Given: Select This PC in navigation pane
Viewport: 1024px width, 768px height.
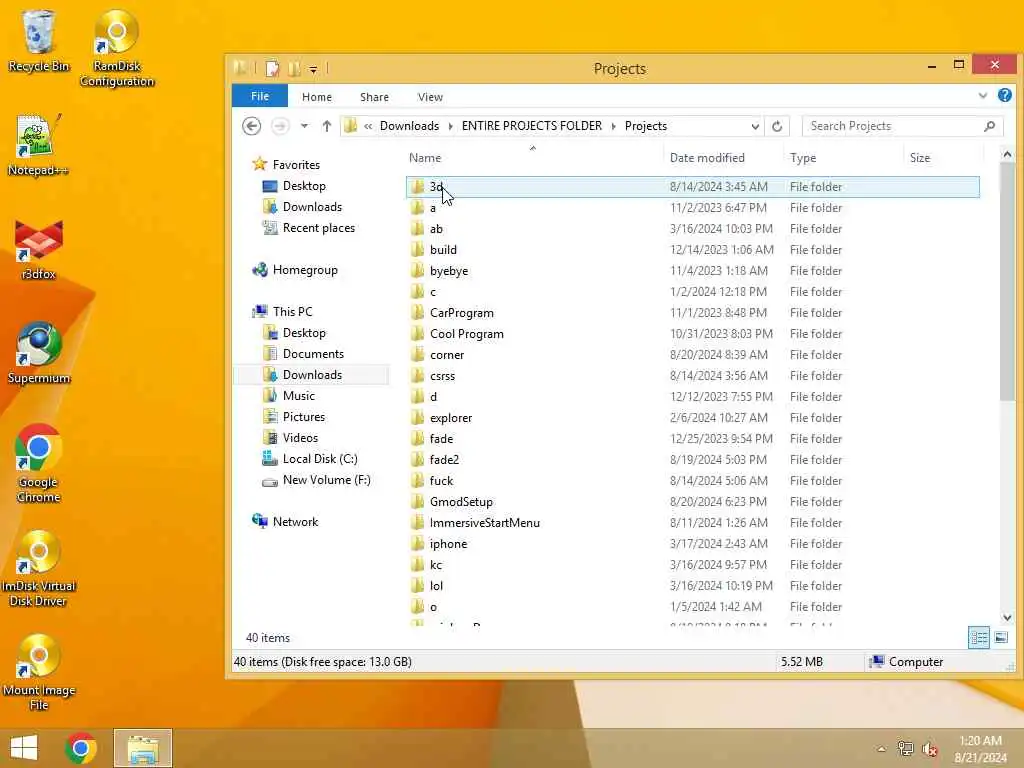Looking at the screenshot, I should click(x=283, y=312).
